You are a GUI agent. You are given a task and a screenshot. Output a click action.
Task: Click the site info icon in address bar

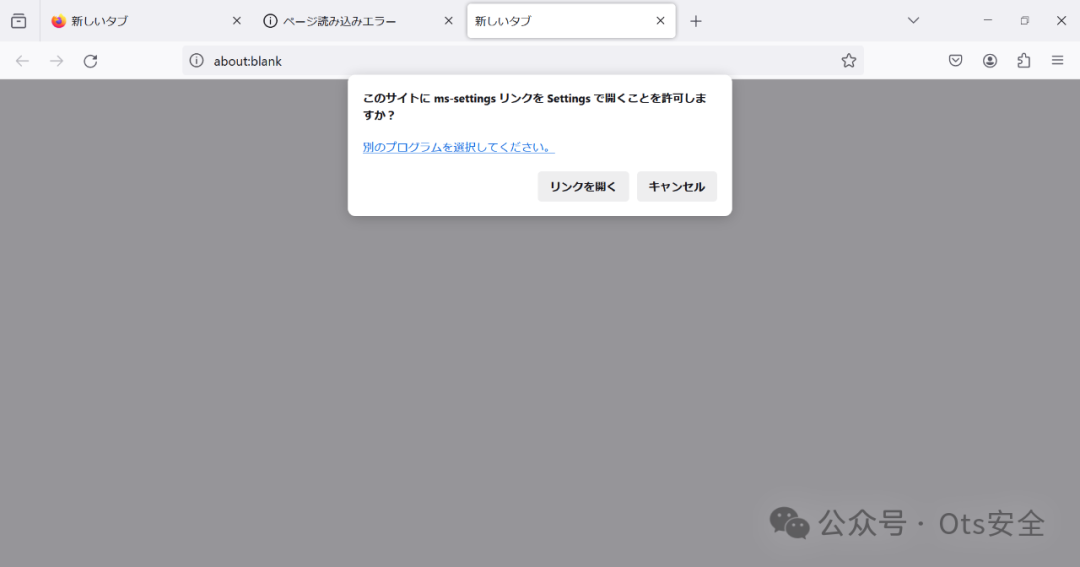(197, 61)
